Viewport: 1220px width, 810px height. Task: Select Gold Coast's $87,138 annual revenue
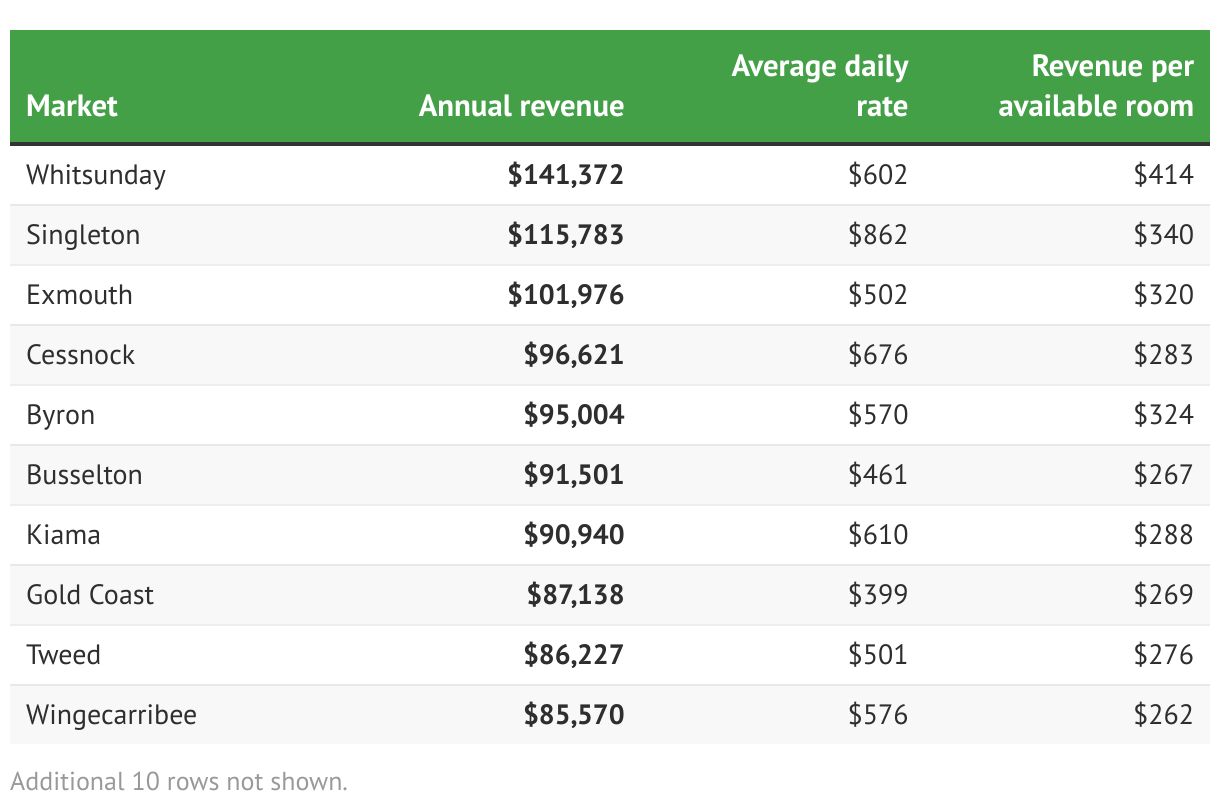[575, 595]
